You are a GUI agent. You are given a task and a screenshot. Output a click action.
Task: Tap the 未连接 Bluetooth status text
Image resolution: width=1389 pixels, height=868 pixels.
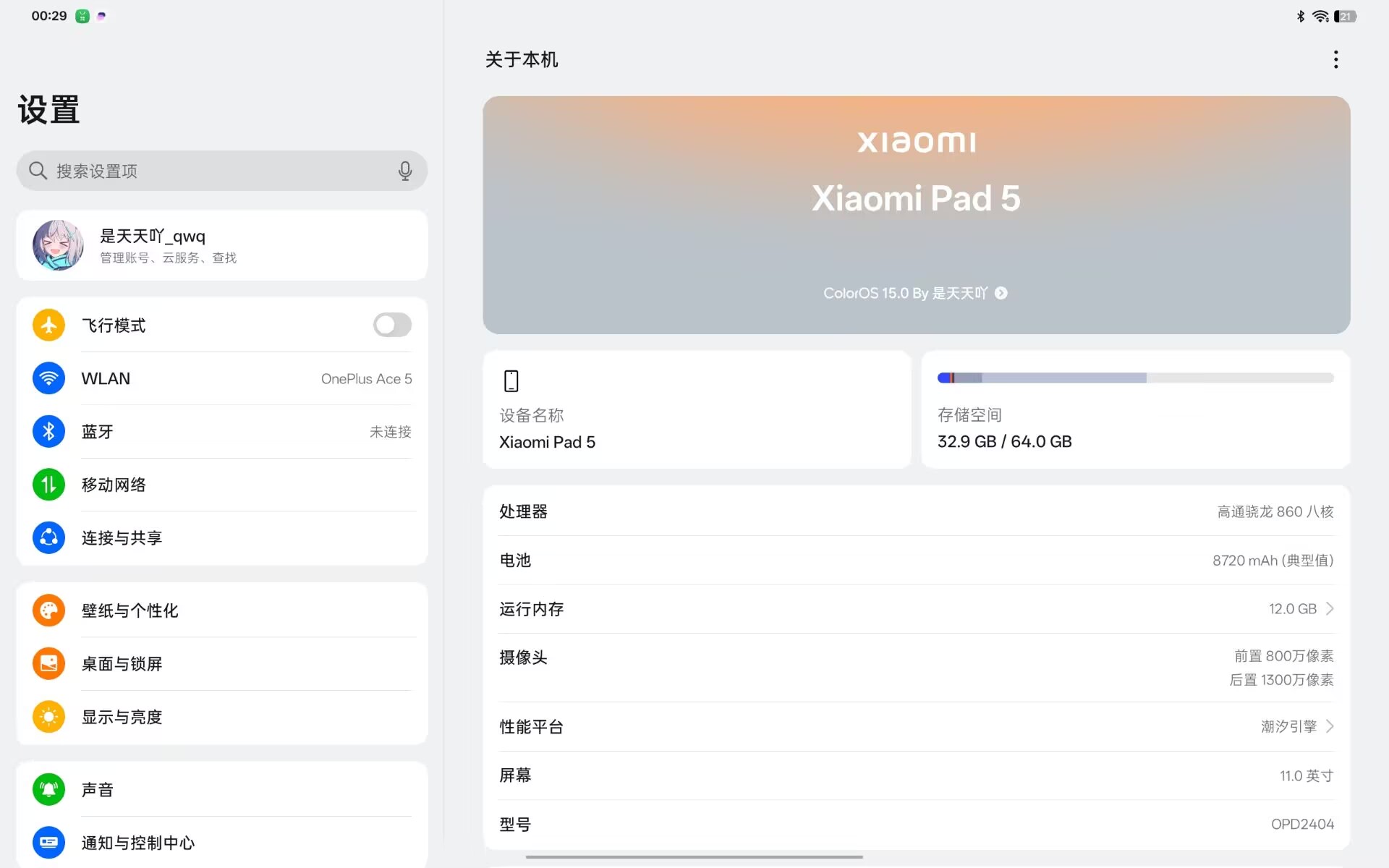[391, 432]
